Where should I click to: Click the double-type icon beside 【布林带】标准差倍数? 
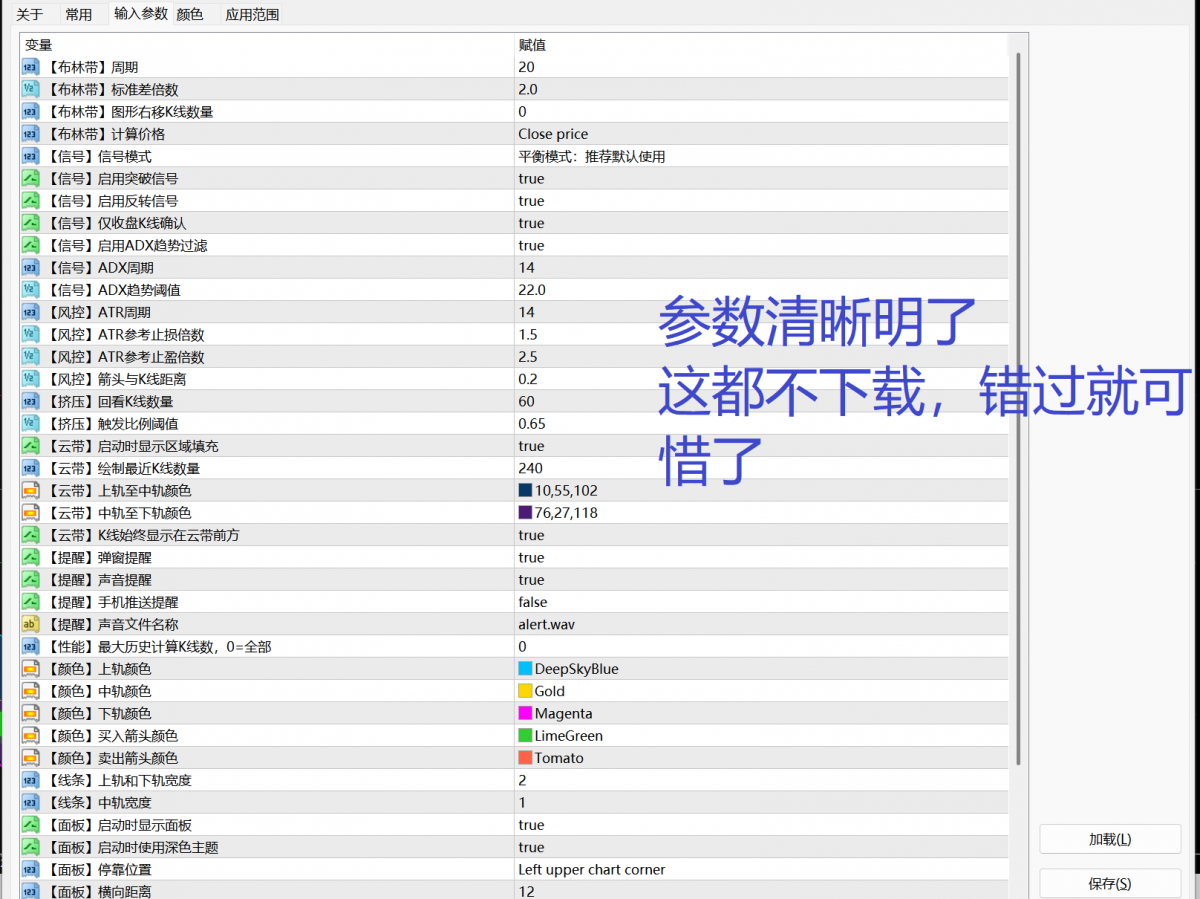(30, 89)
